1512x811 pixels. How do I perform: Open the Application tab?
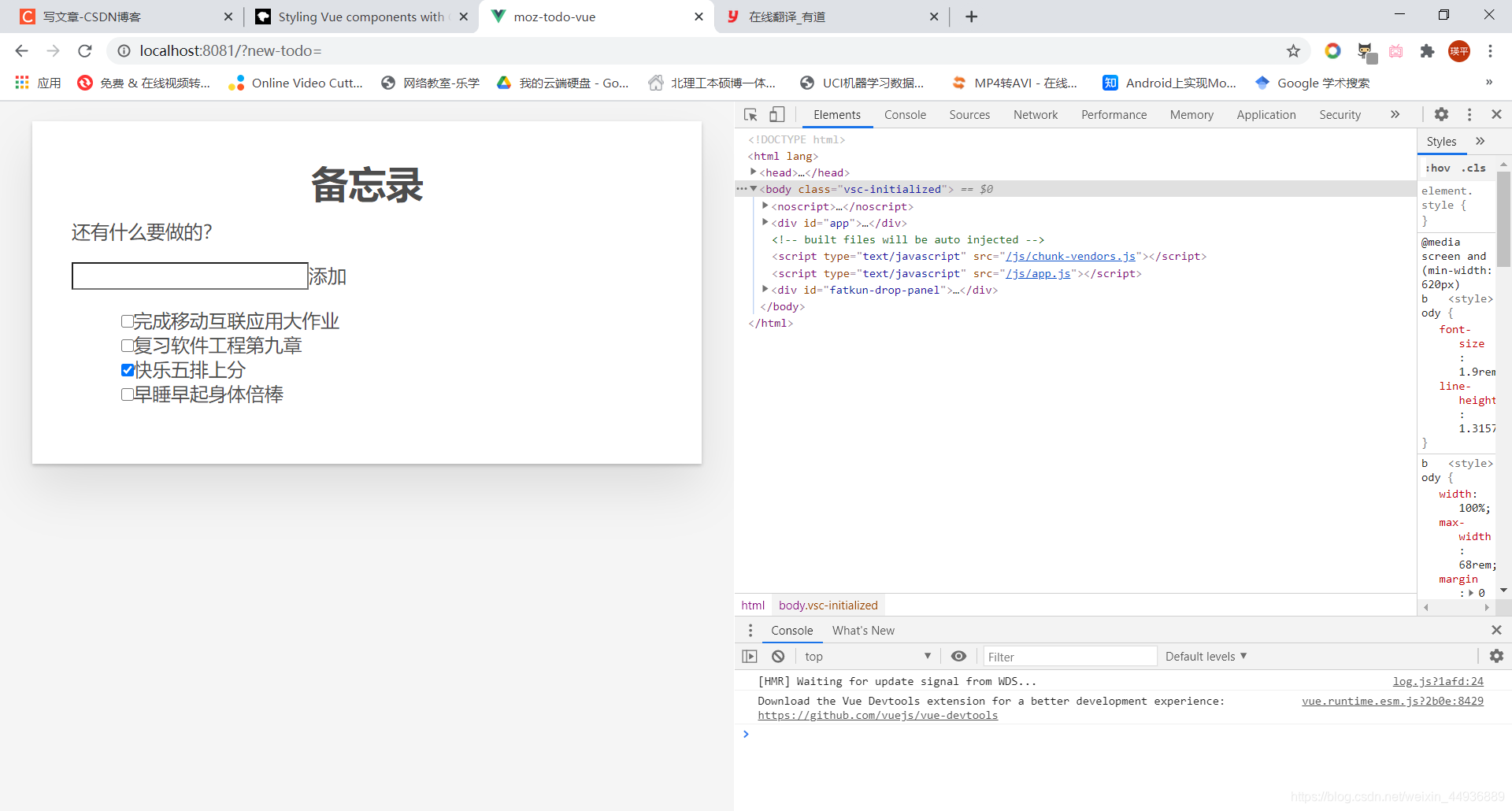click(x=1266, y=115)
